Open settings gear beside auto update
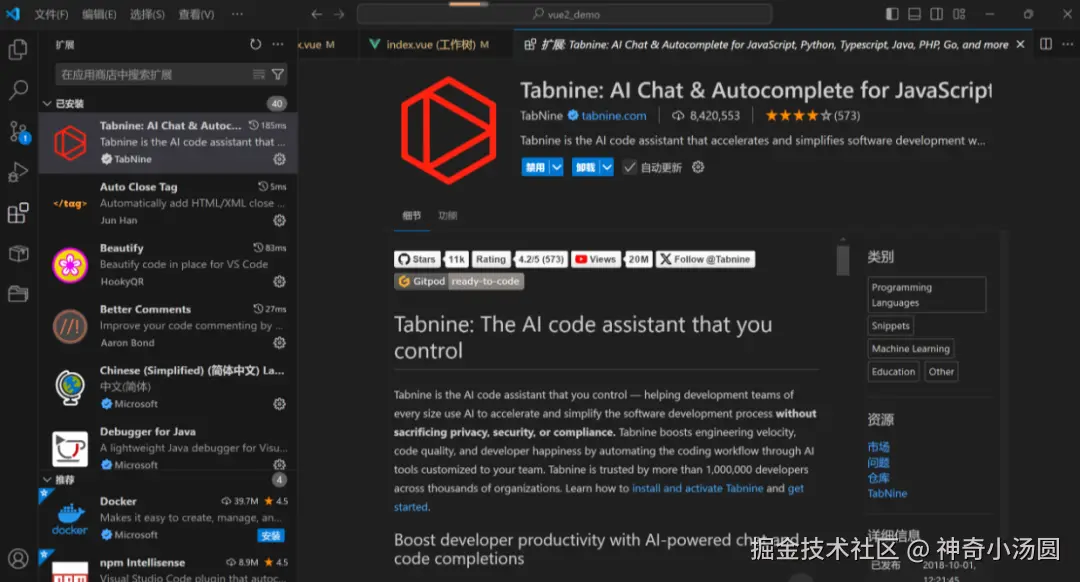1080x582 pixels. (x=698, y=167)
